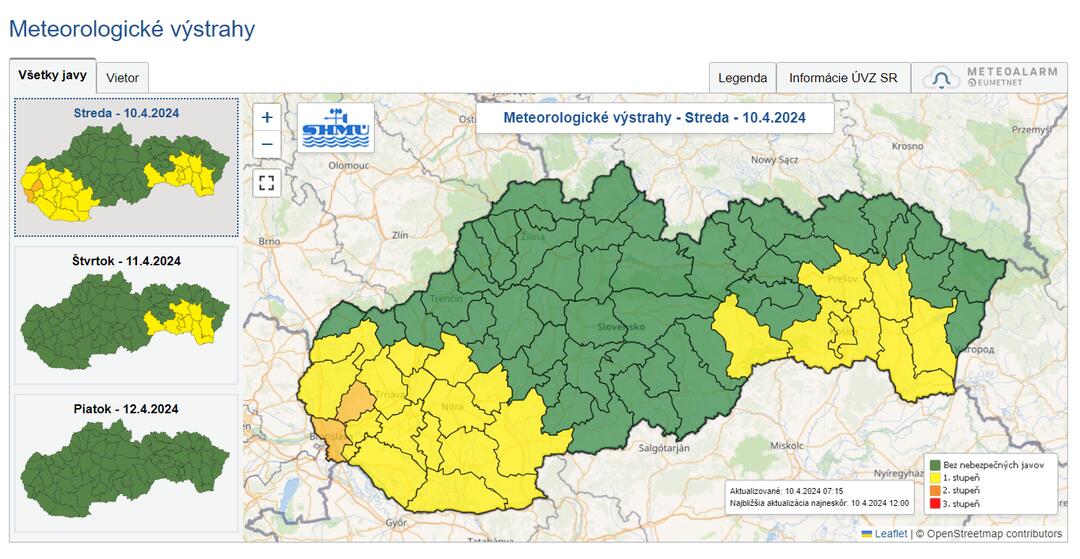Toggle fullscreen map view
The height and width of the screenshot is (559, 1080).
[x=267, y=182]
